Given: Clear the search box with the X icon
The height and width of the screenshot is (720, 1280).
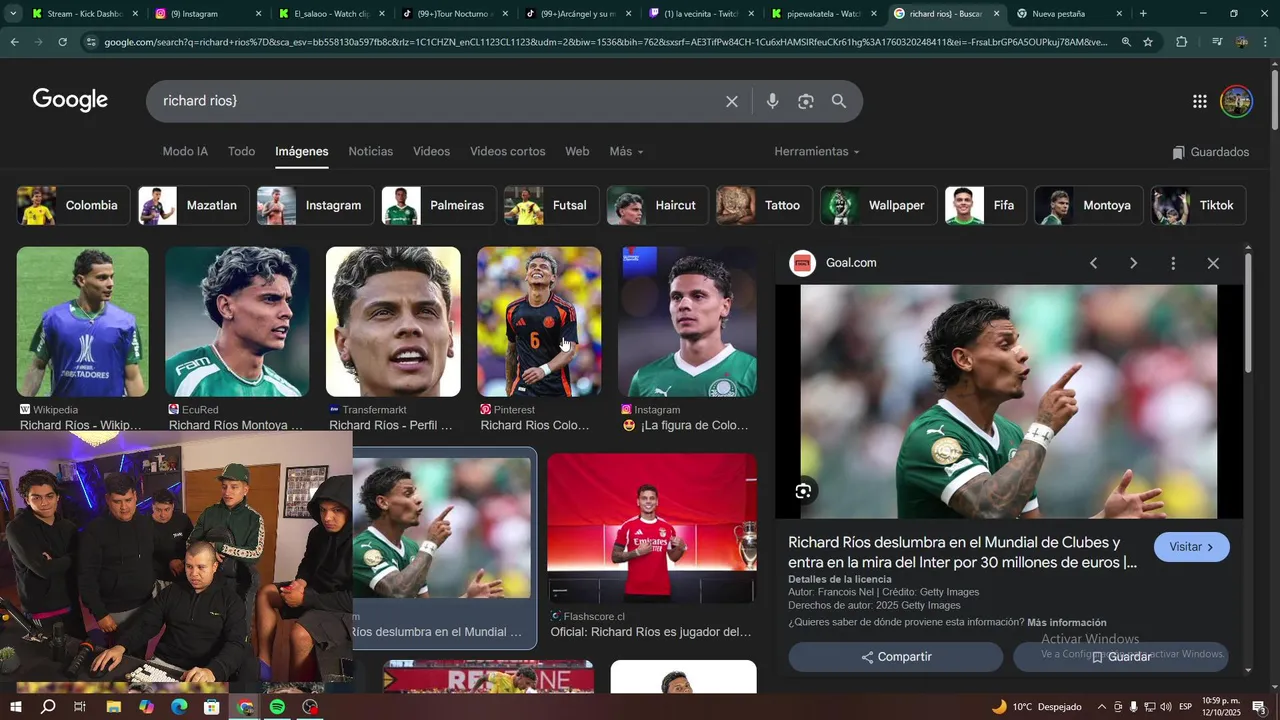Looking at the screenshot, I should click(732, 101).
